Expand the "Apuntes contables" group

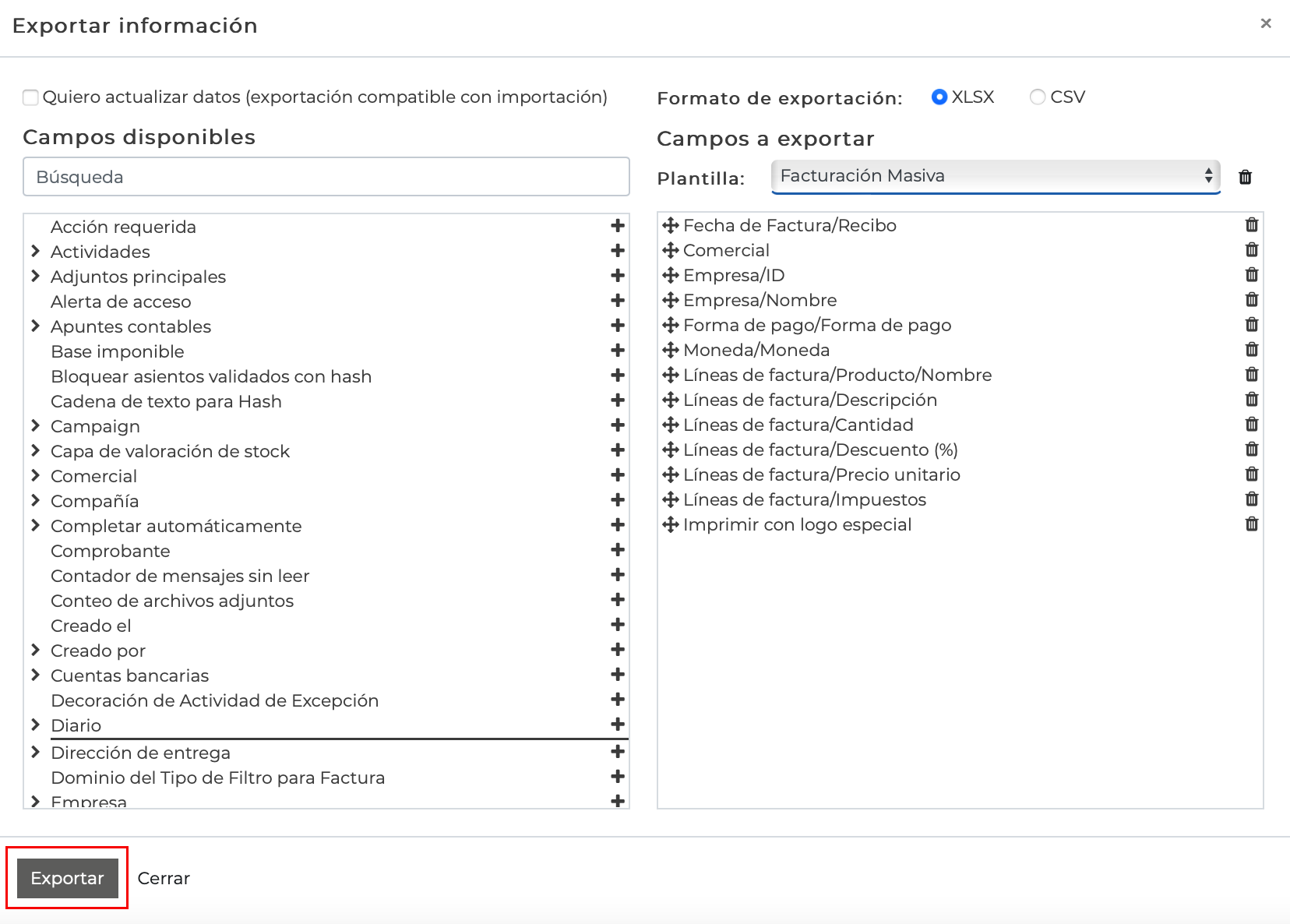36,326
